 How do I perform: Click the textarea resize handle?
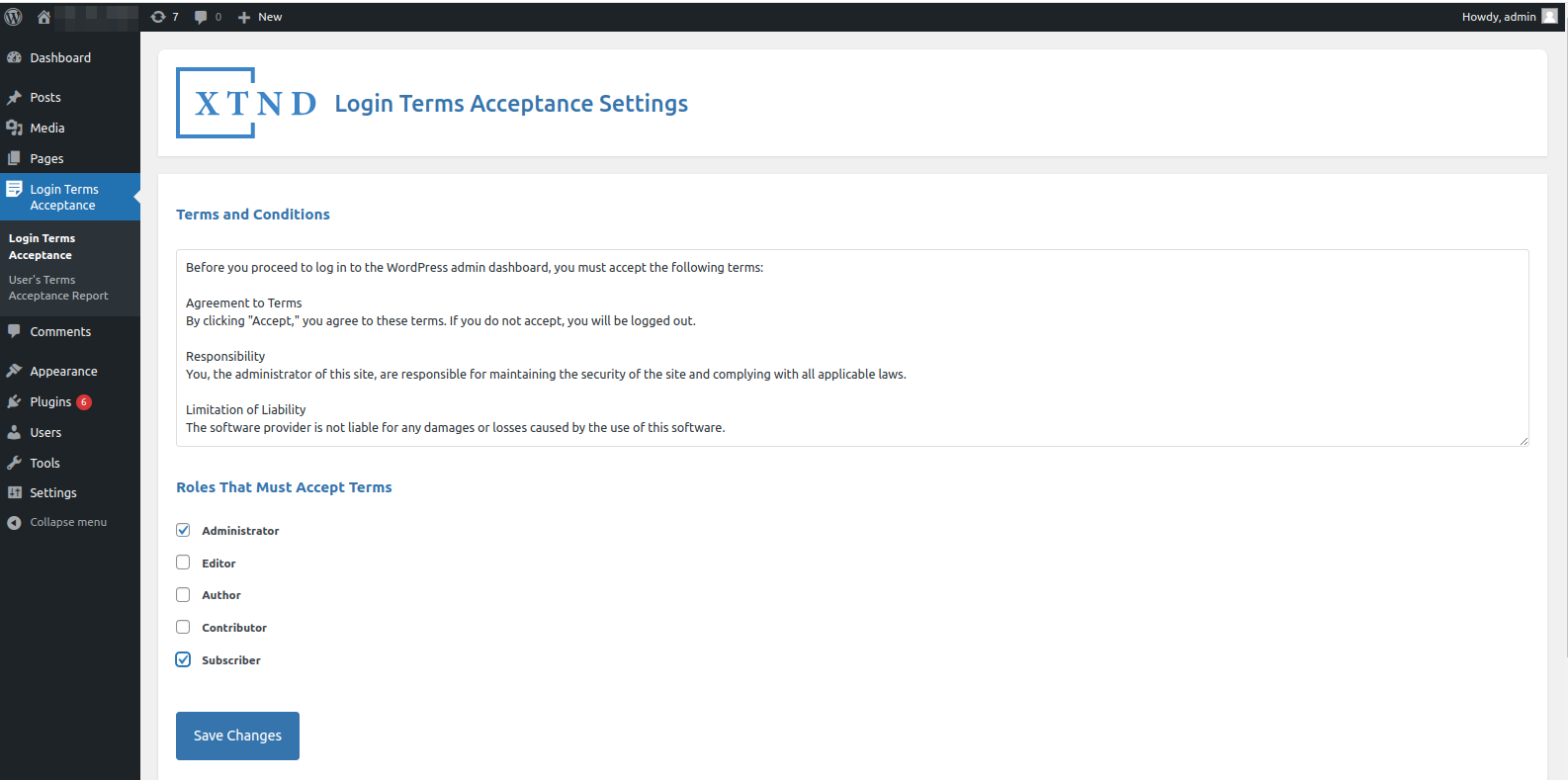point(1524,441)
